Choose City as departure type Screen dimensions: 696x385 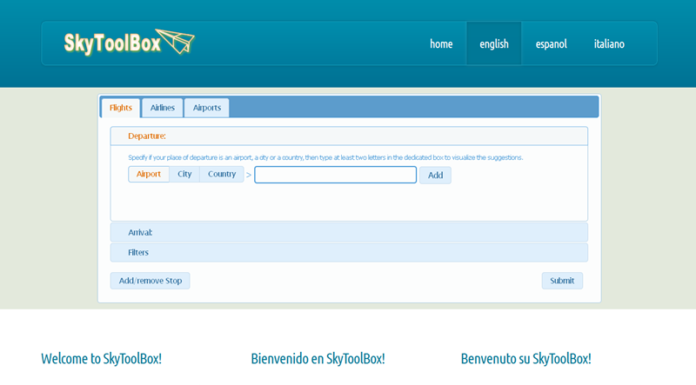click(x=185, y=174)
